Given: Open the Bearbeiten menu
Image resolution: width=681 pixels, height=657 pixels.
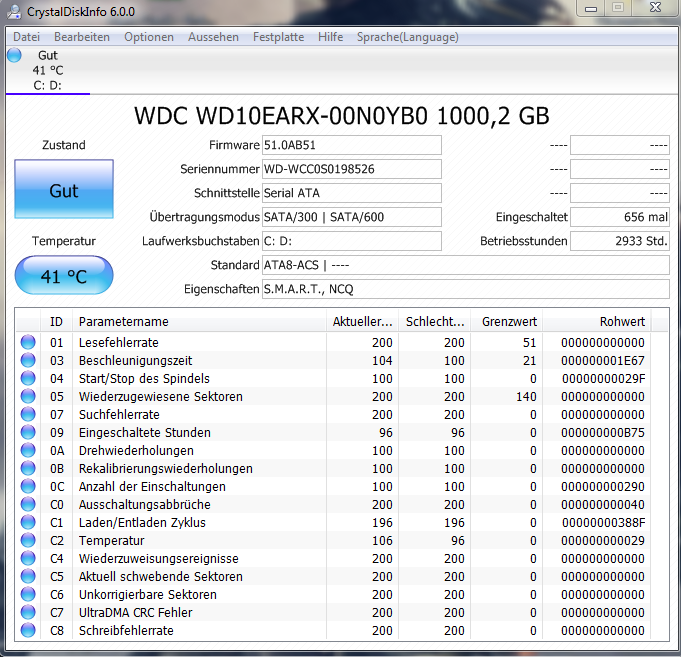Looking at the screenshot, I should click(x=82, y=37).
